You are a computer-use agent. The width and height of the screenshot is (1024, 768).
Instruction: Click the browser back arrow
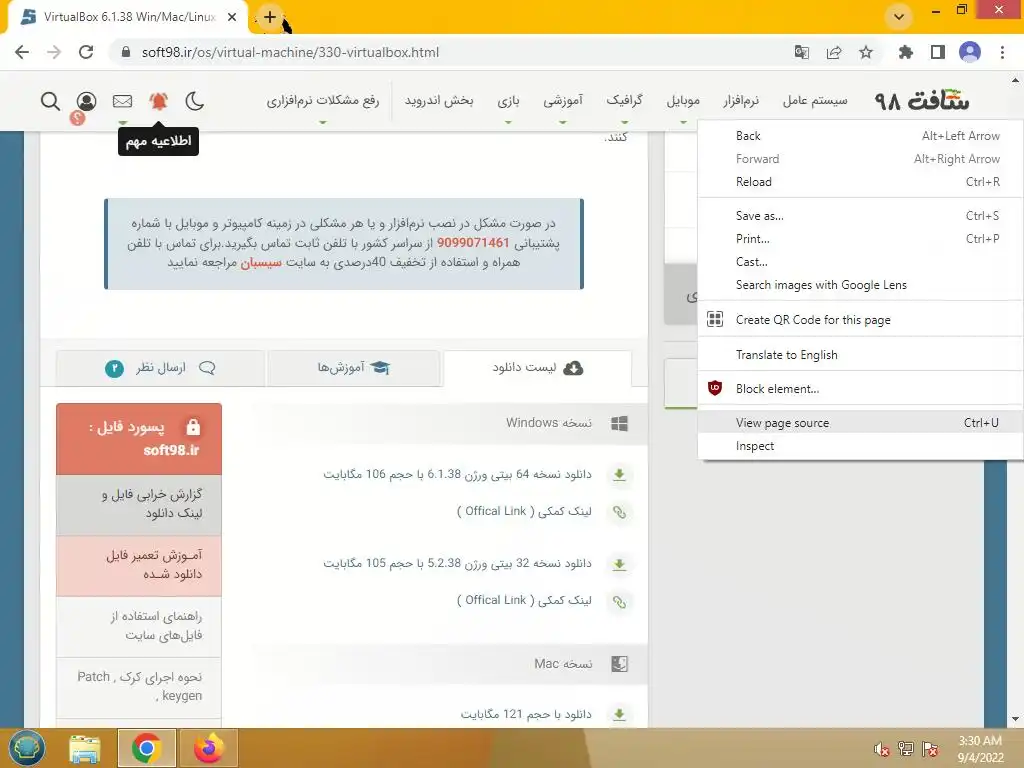22,52
